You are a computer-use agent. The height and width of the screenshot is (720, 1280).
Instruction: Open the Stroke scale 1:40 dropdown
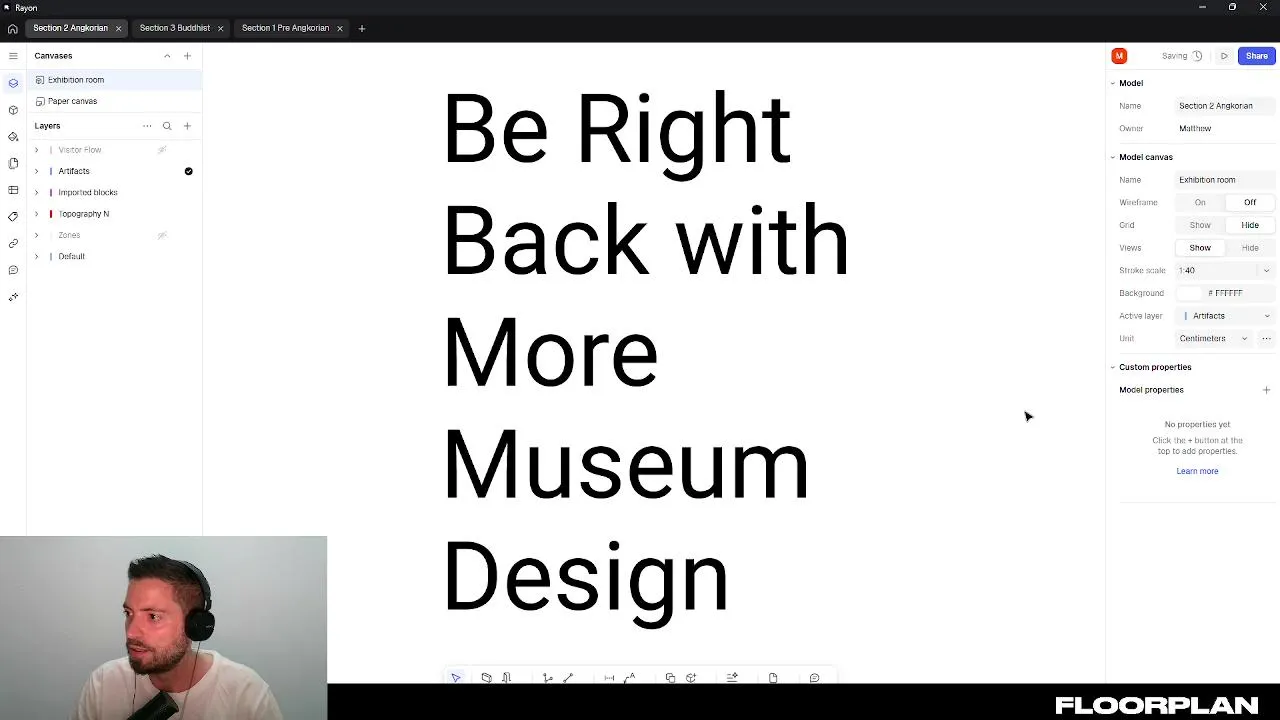(x=1225, y=270)
